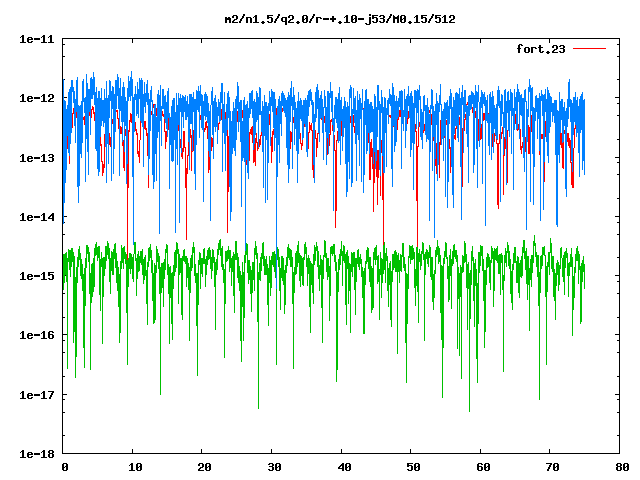Click the plot title m2/n1.5/q2.0 text
Image resolution: width=640 pixels, height=480 pixels.
click(x=340, y=19)
